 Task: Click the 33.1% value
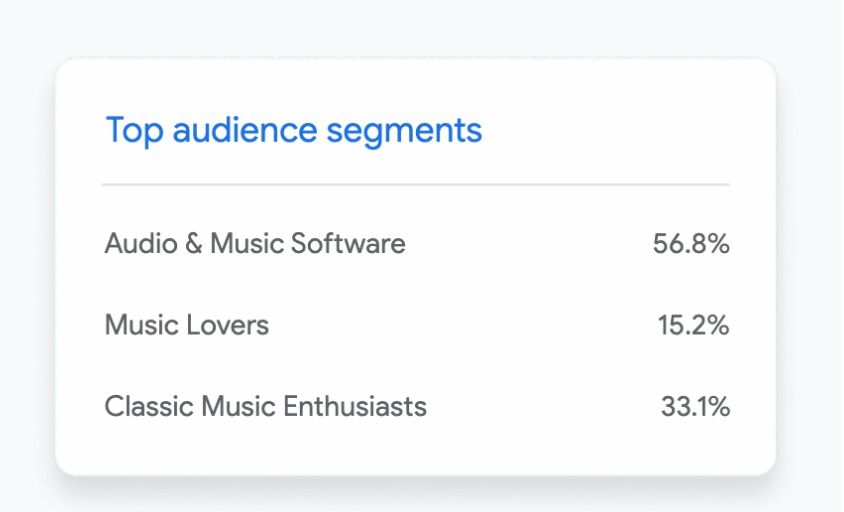(x=695, y=407)
